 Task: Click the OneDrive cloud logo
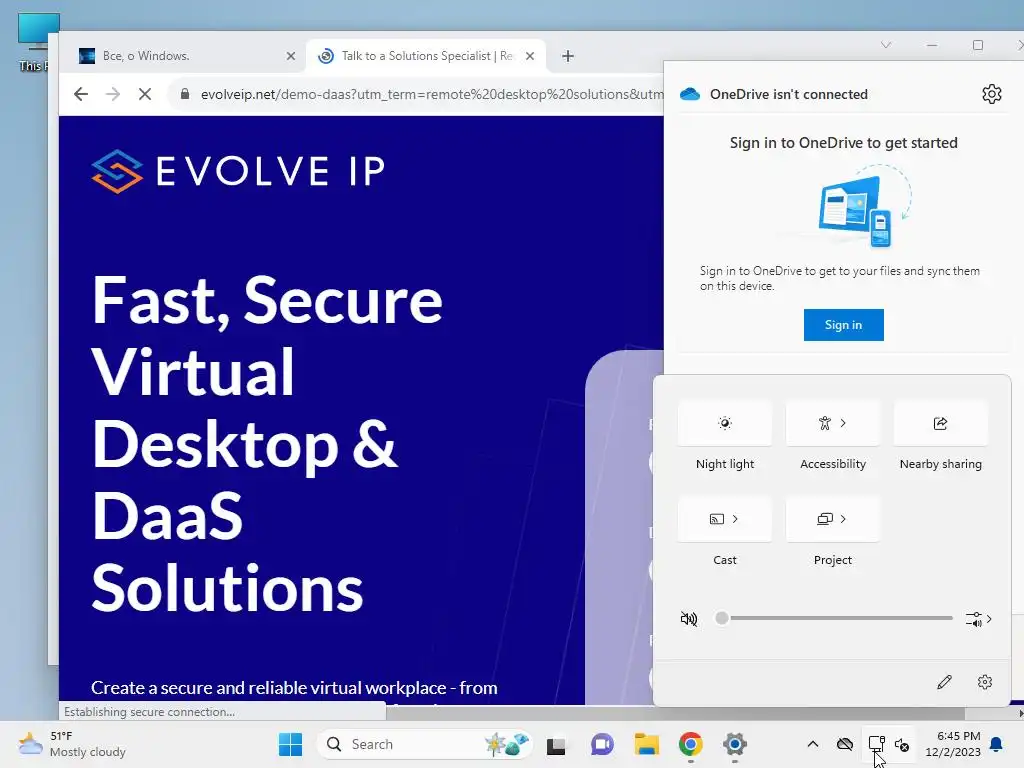point(690,94)
